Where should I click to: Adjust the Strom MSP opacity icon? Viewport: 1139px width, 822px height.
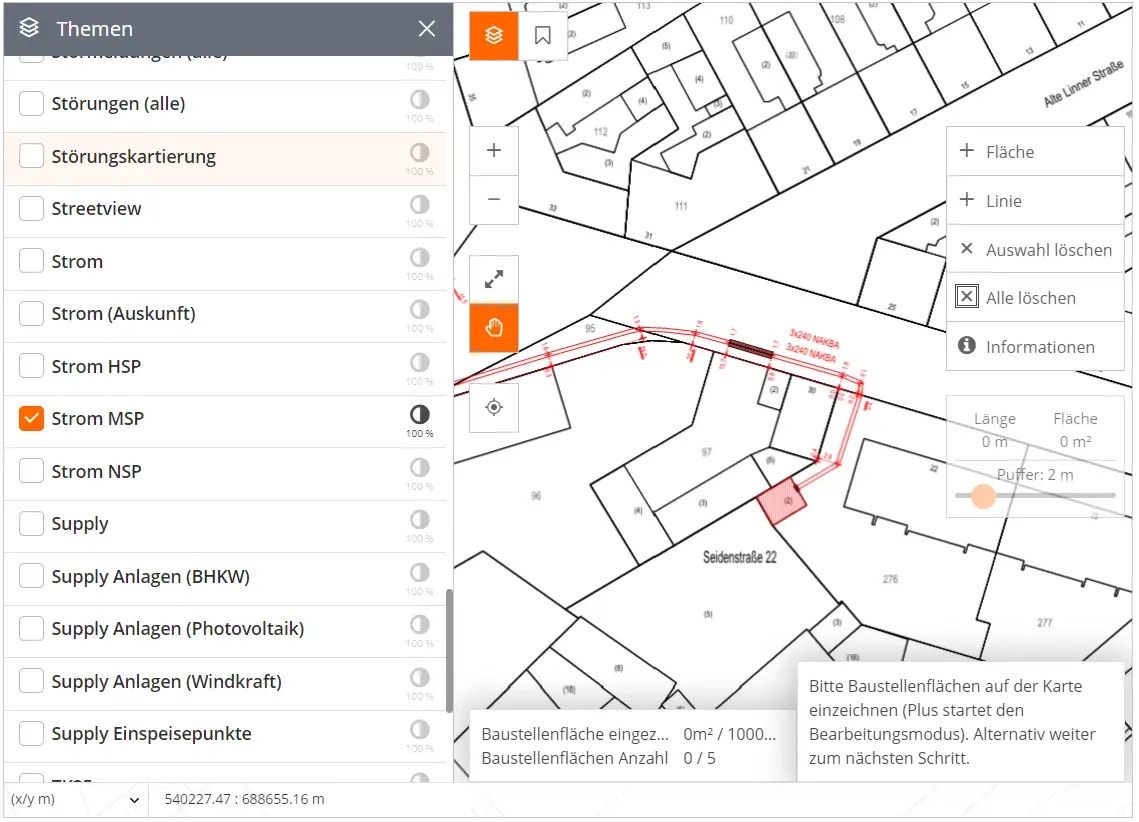pyautogui.click(x=419, y=414)
